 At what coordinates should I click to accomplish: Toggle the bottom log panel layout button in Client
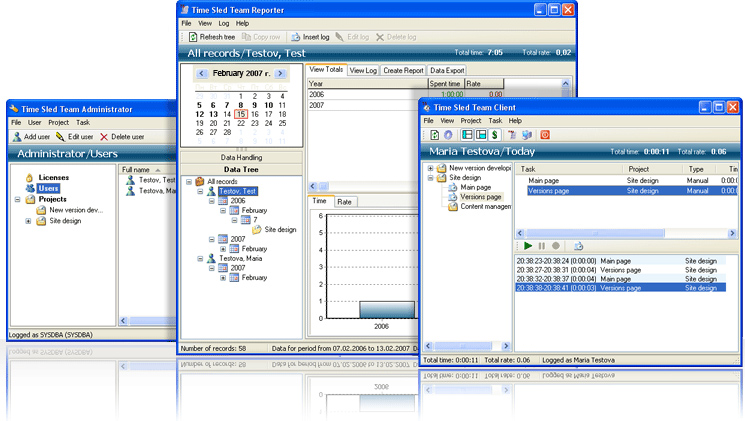point(481,135)
